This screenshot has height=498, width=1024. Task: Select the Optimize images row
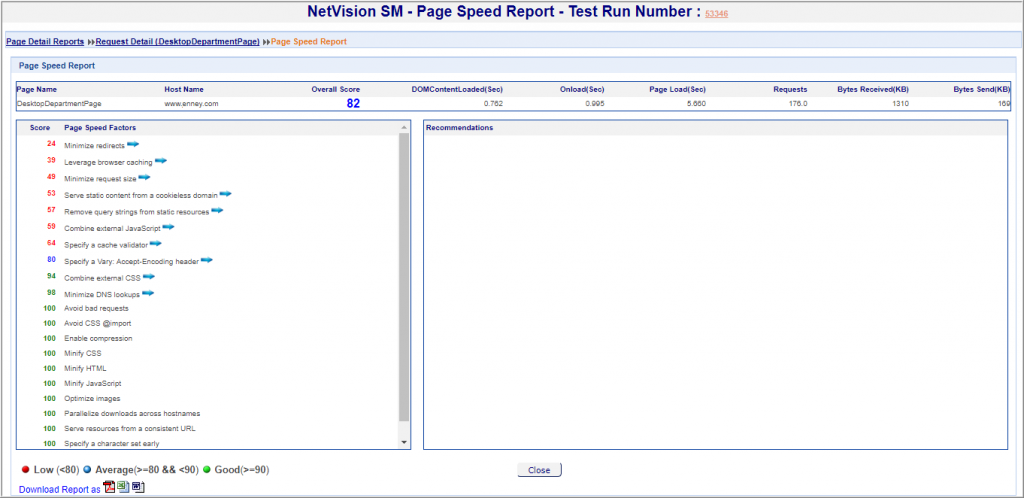click(92, 398)
